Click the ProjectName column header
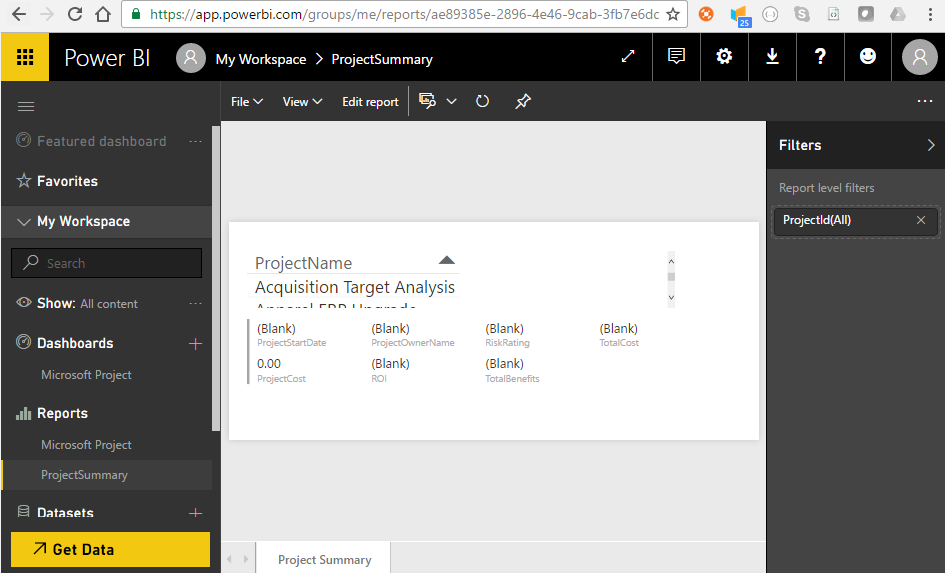This screenshot has height=573, width=945. [x=303, y=263]
